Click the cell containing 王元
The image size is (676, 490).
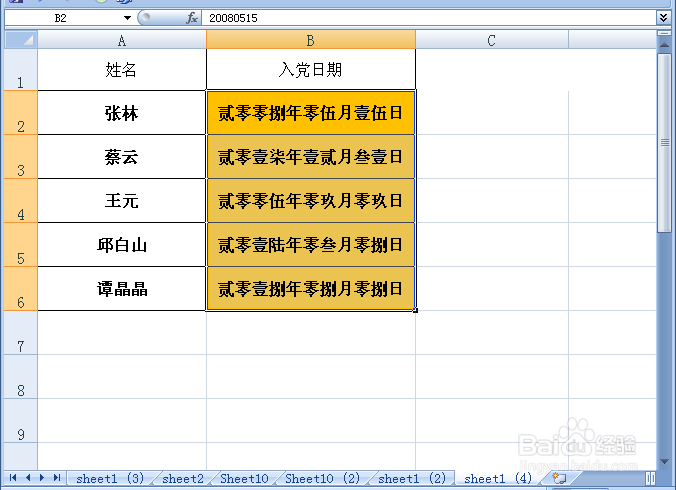tap(122, 201)
